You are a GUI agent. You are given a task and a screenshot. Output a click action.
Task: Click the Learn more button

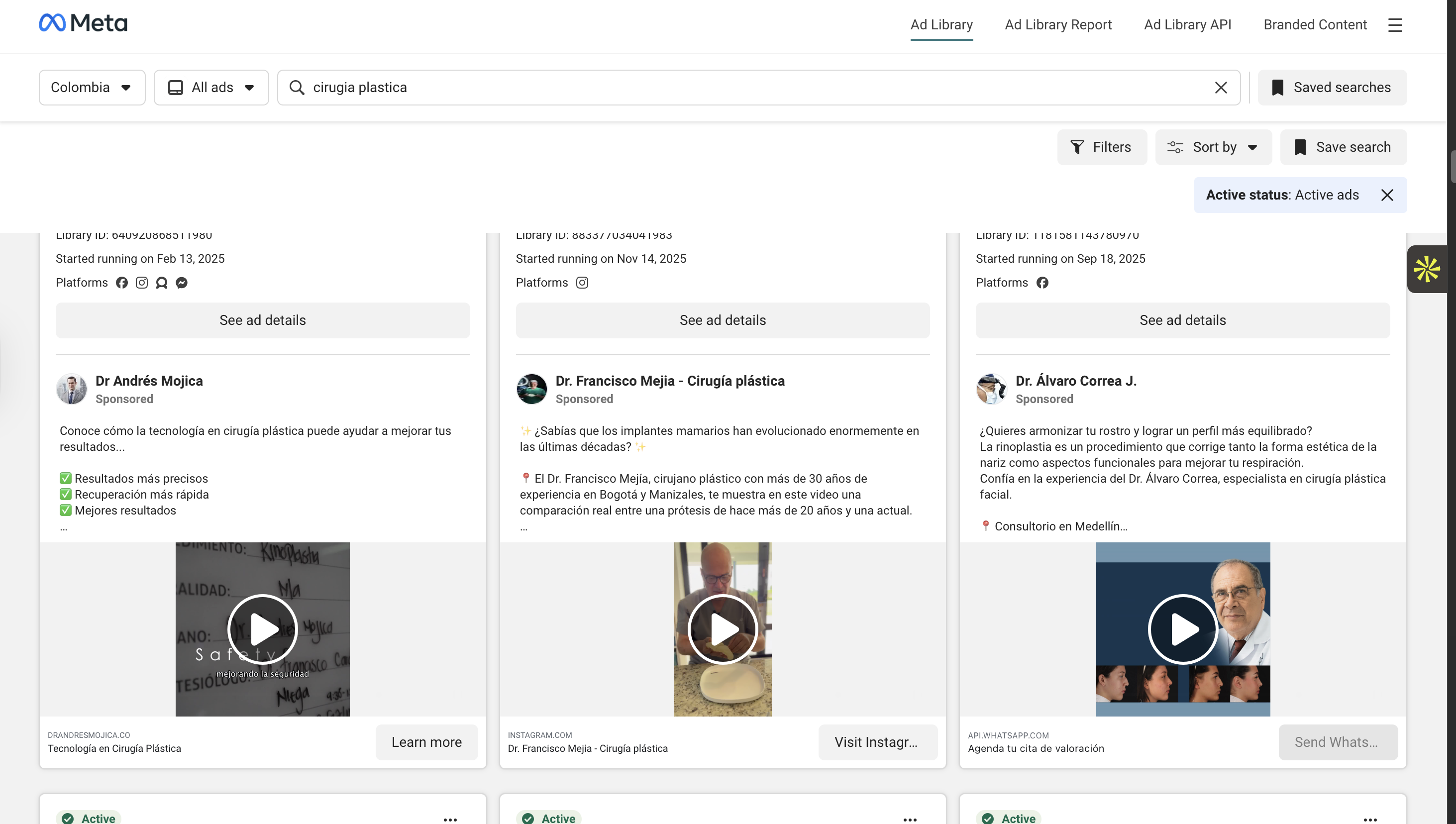[426, 742]
